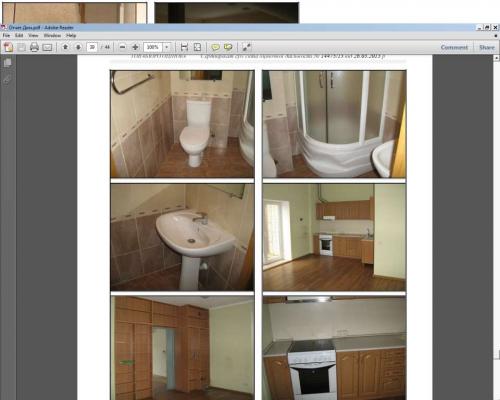Open the zoom percentage dropdown arrow

pos(167,47)
